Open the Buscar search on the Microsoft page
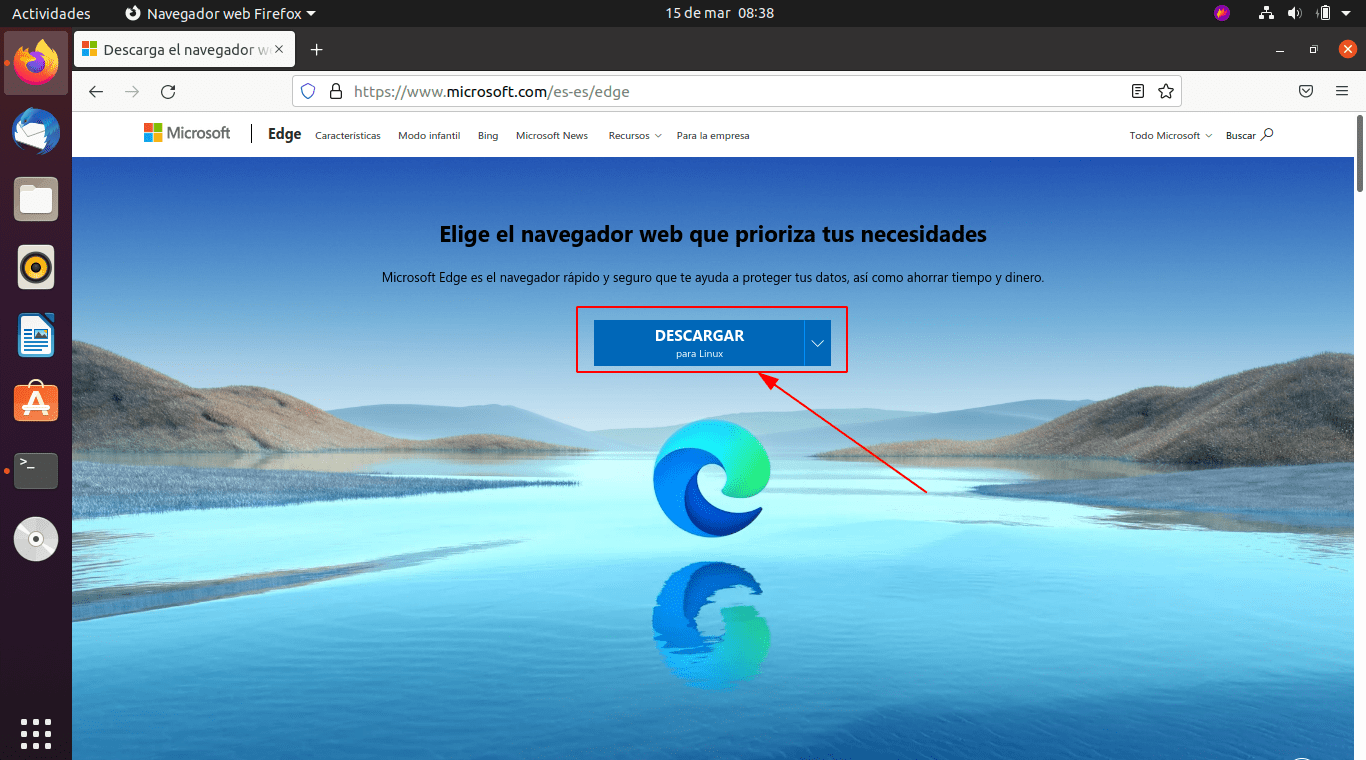This screenshot has width=1366, height=760. pos(1248,135)
